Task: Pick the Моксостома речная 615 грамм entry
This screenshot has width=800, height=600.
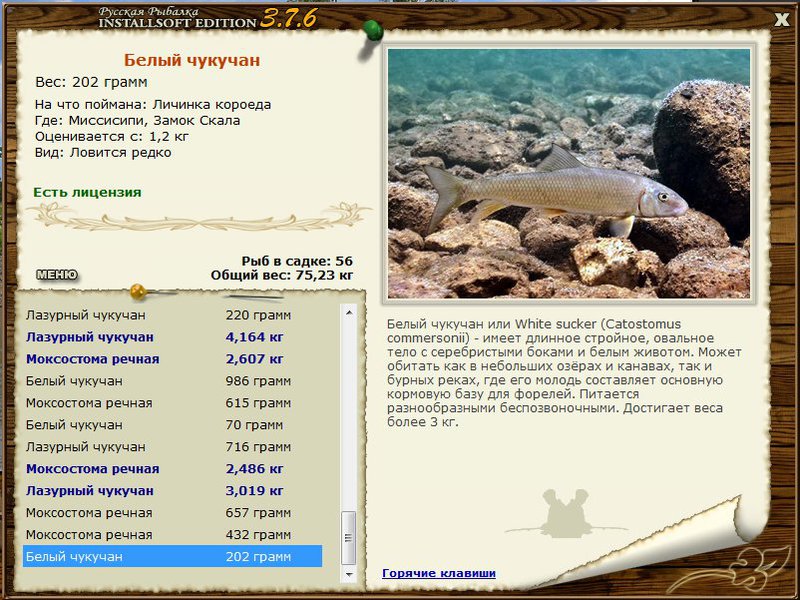Action: click(172, 403)
